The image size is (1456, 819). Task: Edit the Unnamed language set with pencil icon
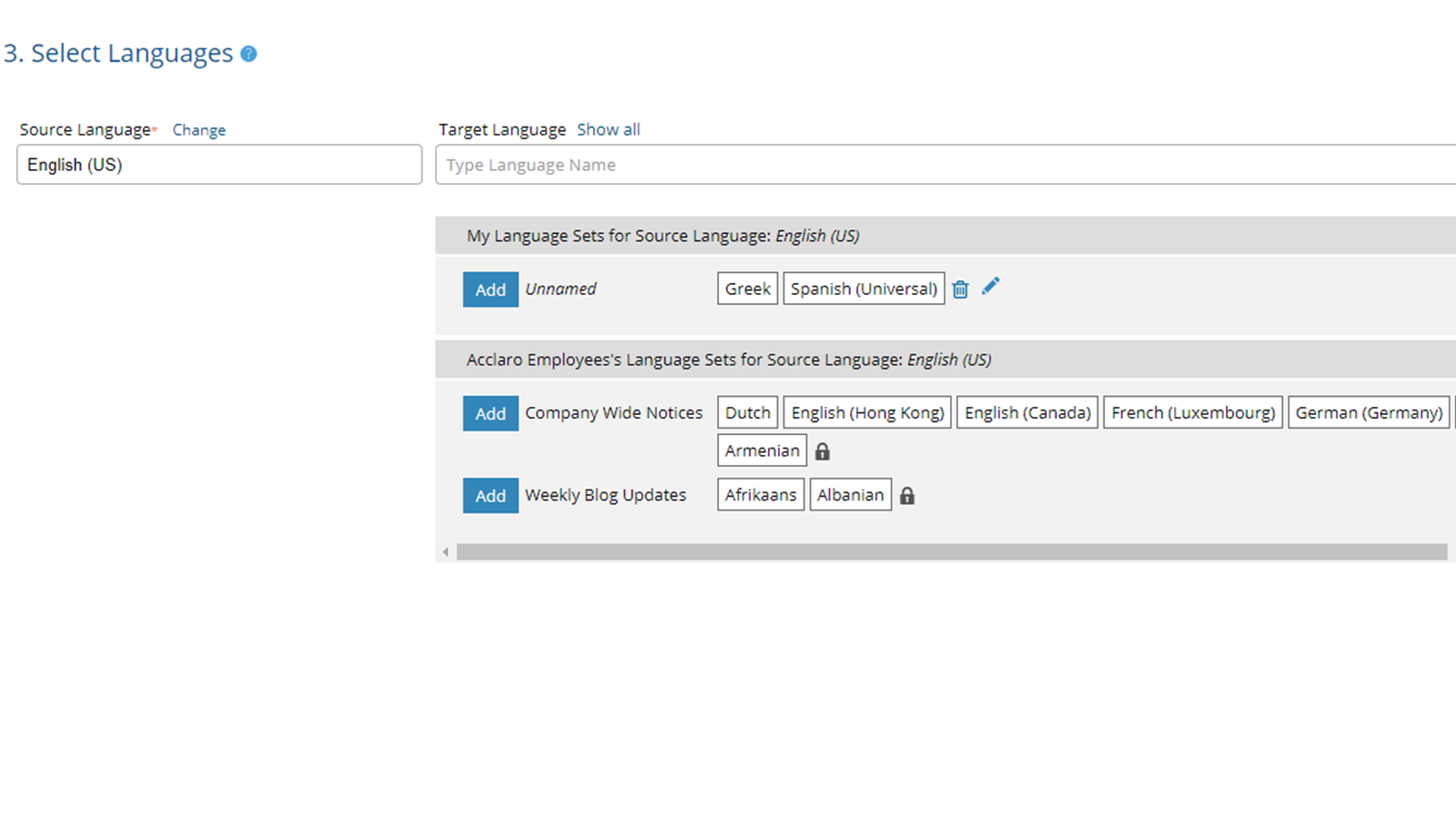point(990,287)
